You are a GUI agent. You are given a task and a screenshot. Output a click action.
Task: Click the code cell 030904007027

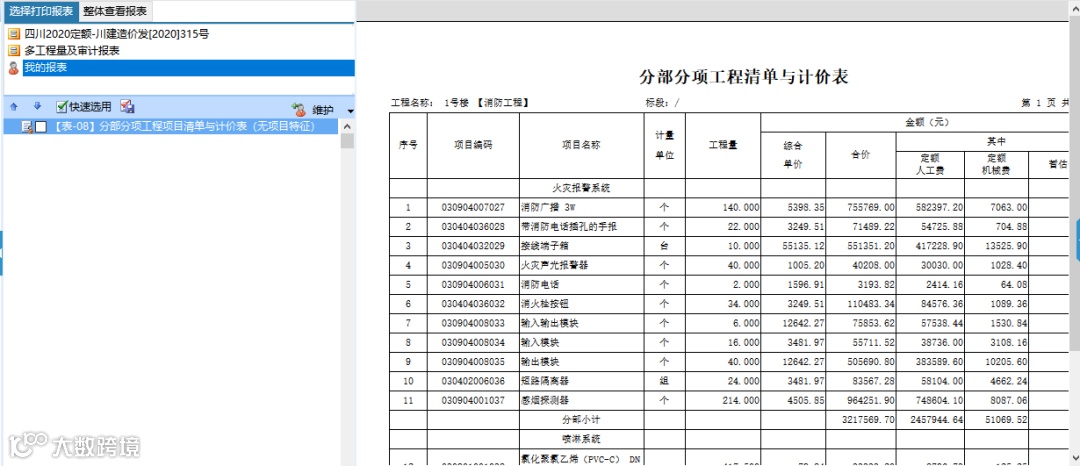(473, 207)
